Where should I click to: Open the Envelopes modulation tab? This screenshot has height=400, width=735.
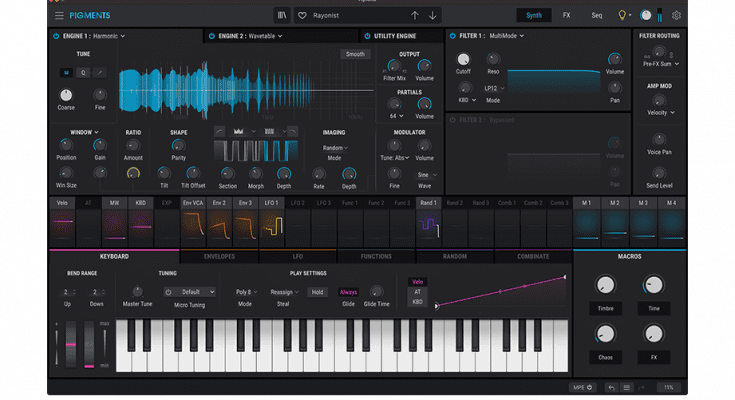[220, 257]
